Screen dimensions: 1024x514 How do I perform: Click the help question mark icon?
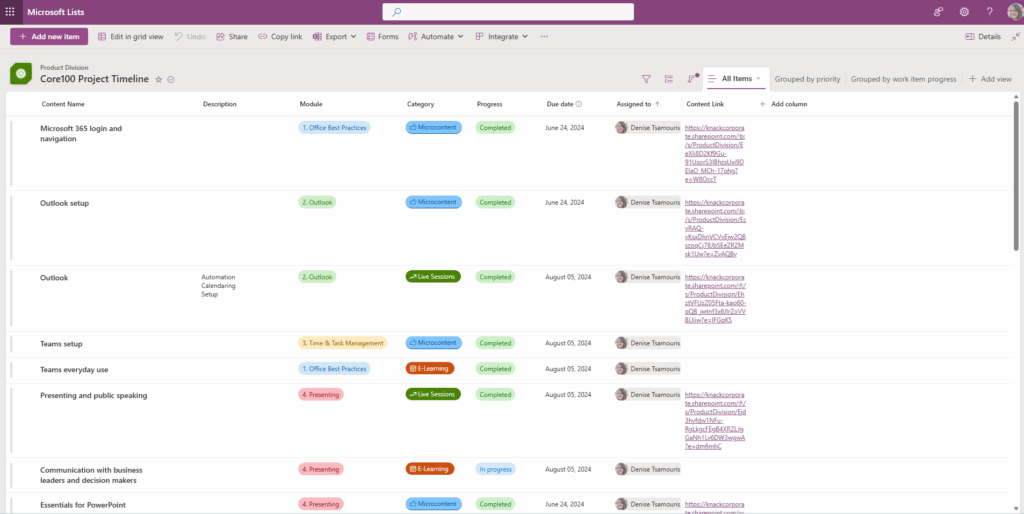pyautogui.click(x=989, y=11)
